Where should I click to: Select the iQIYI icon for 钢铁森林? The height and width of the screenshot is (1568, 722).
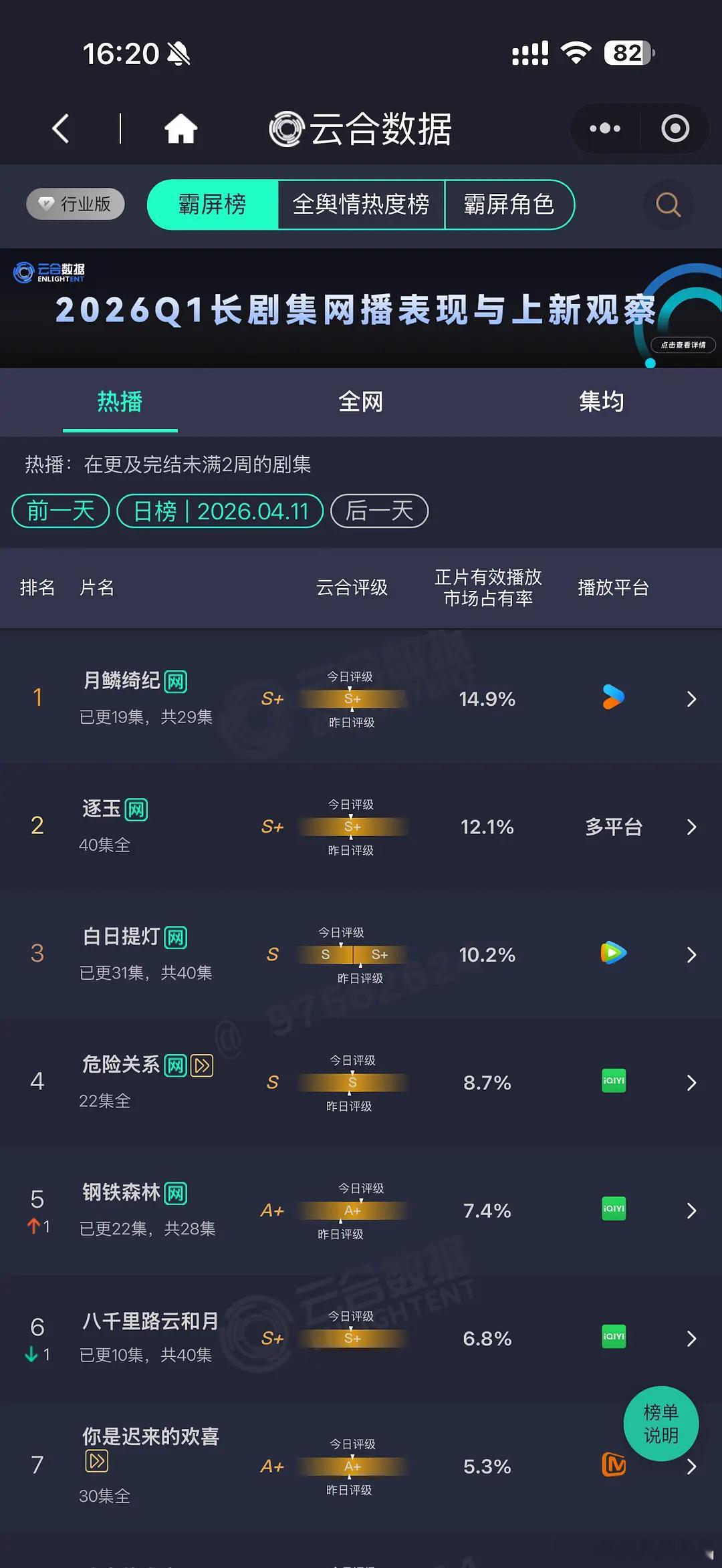coord(612,1210)
